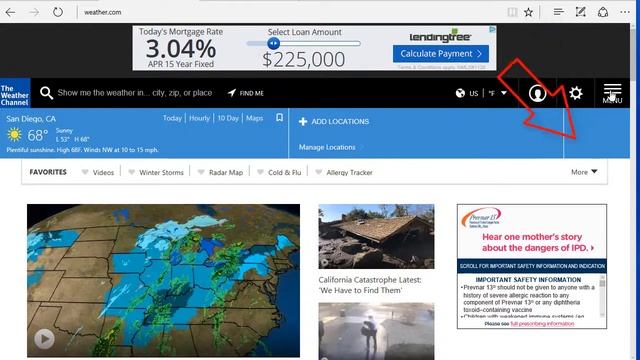Viewport: 640px width, 360px height.
Task: Toggle heart next to Winter Storms
Action: 131,172
